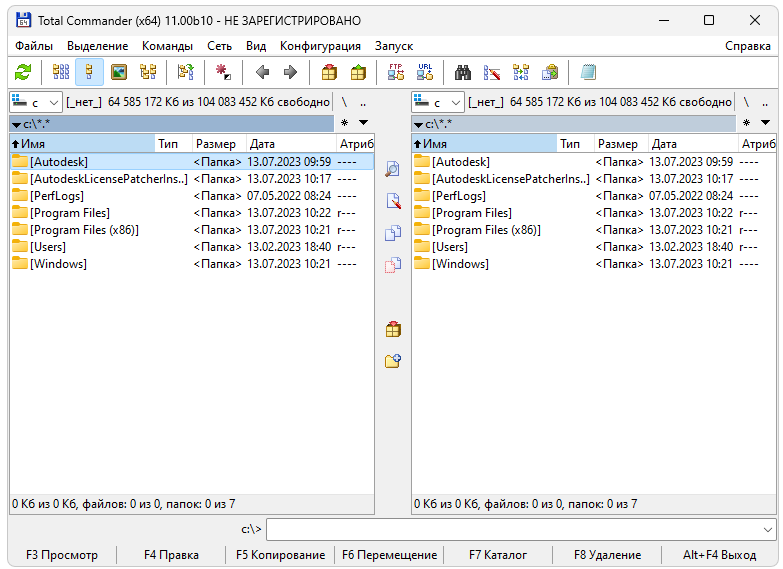The height and width of the screenshot is (569, 783).
Task: Open the Запуск menu
Action: [394, 46]
